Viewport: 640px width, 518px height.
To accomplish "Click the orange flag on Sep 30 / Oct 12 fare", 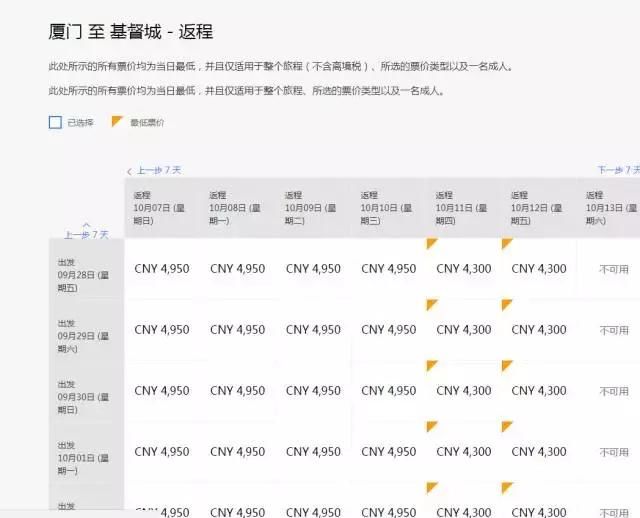I will [x=506, y=366].
